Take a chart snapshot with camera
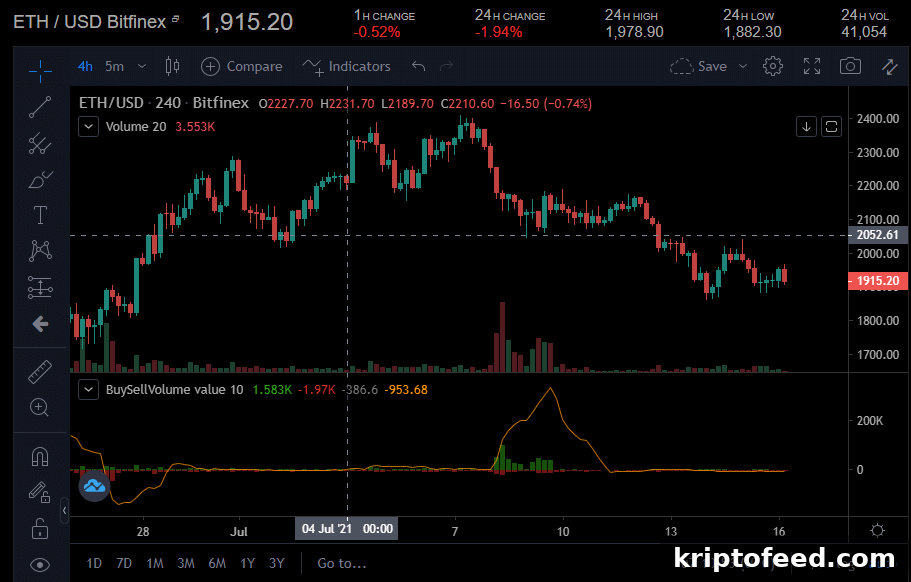 pos(850,66)
